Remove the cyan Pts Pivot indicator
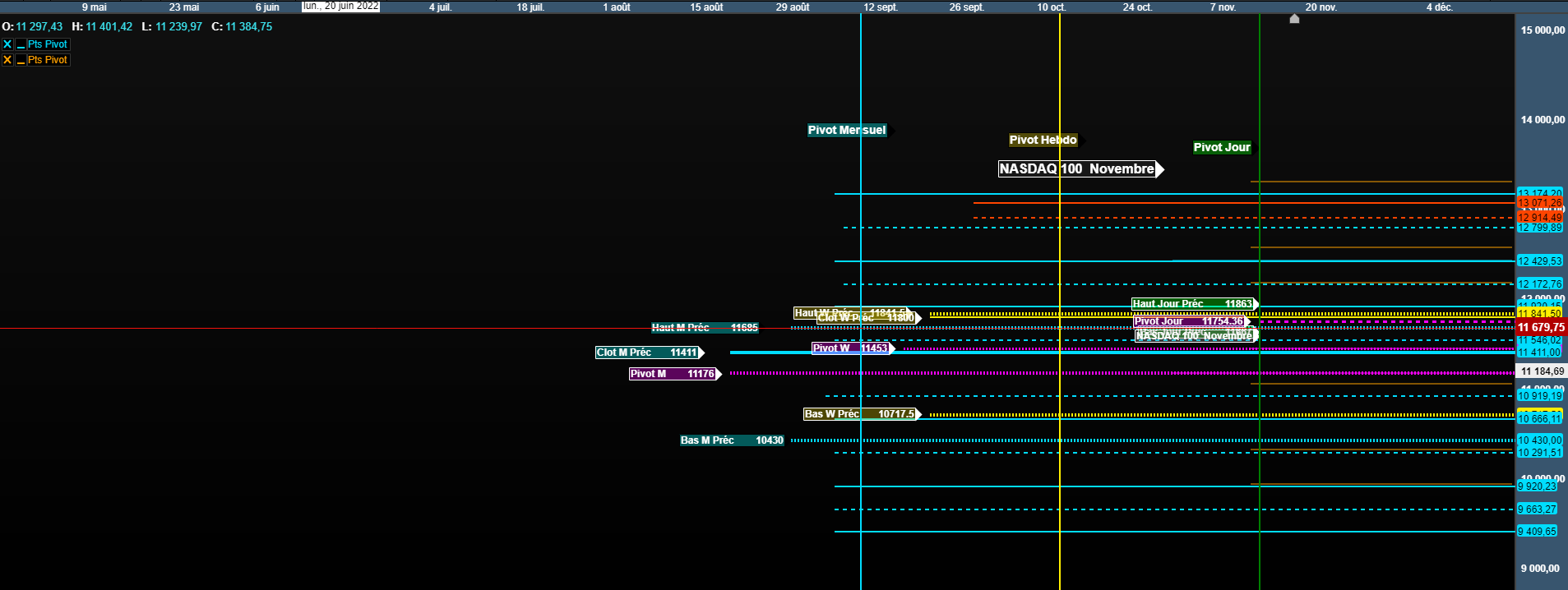This screenshot has width=1568, height=590. click(x=7, y=44)
